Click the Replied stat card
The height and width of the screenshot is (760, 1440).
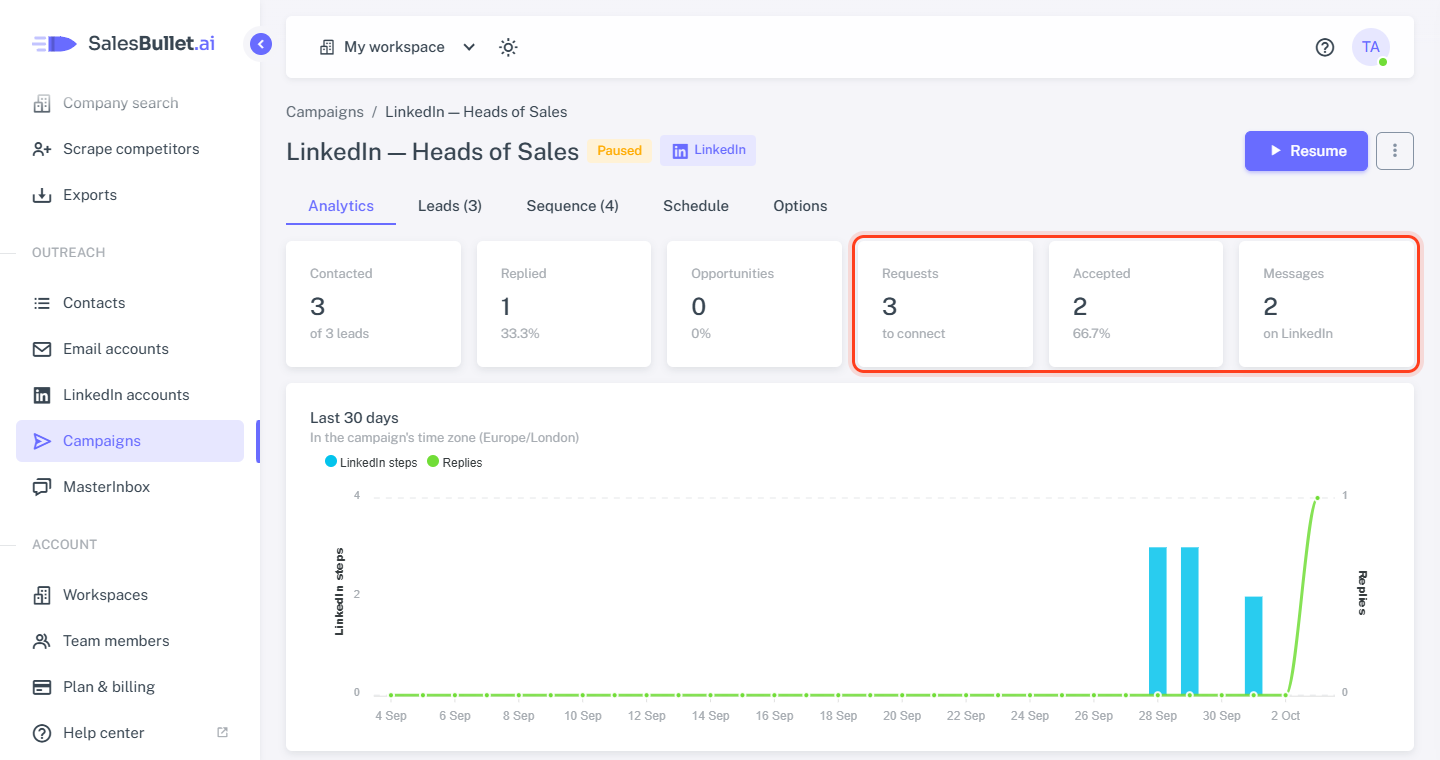(x=564, y=304)
